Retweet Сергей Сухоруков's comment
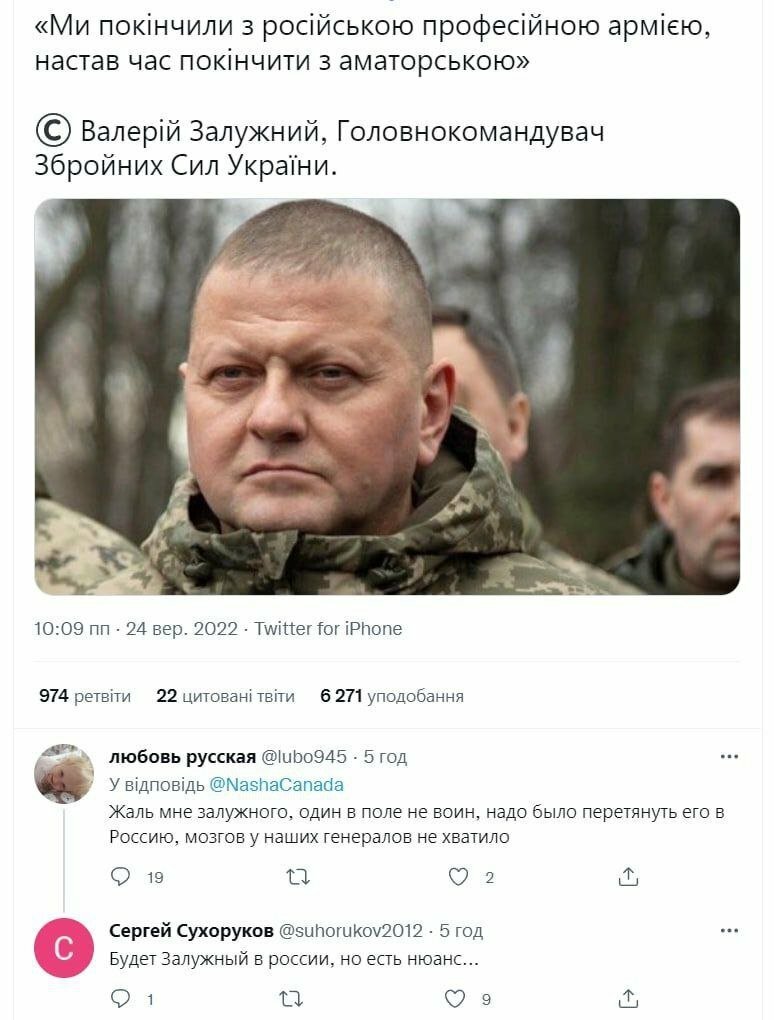Image resolution: width=774 pixels, height=1020 pixels. point(291,999)
